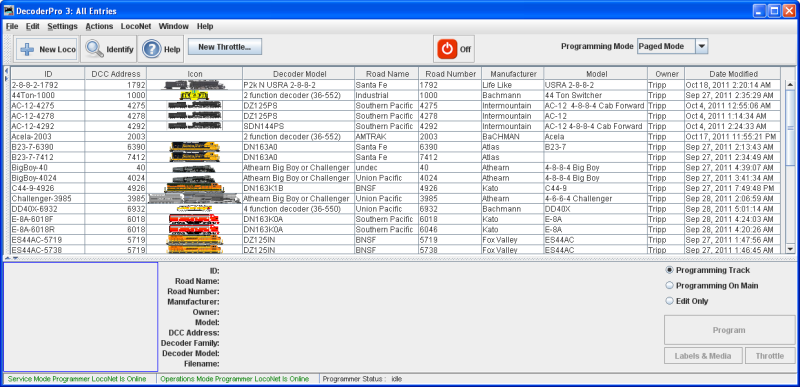Sort by the DCC Address column header
The image size is (800, 387).
[116, 74]
